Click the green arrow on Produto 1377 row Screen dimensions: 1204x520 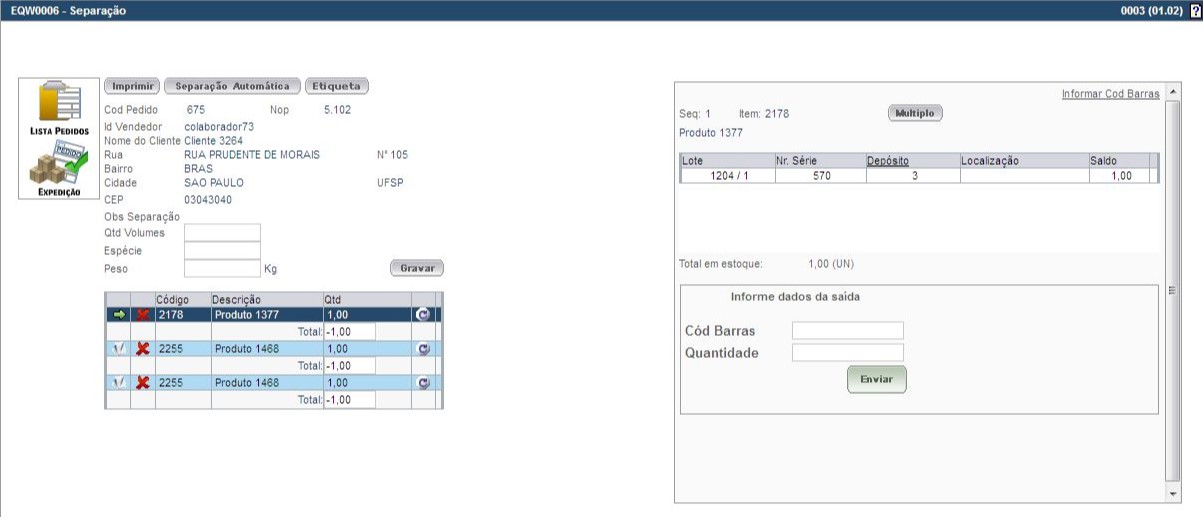(119, 315)
